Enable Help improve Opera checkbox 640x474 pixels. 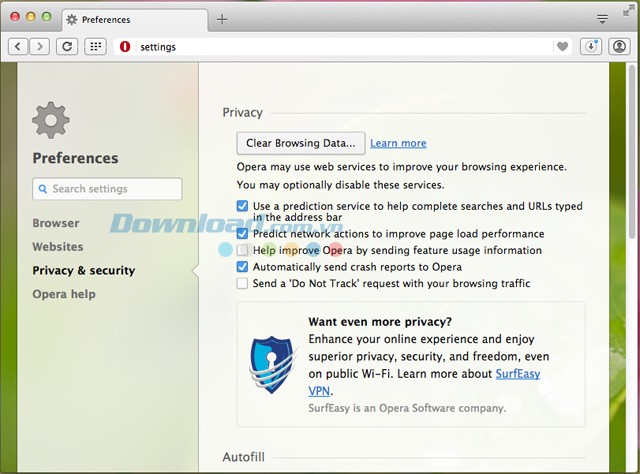(x=243, y=250)
